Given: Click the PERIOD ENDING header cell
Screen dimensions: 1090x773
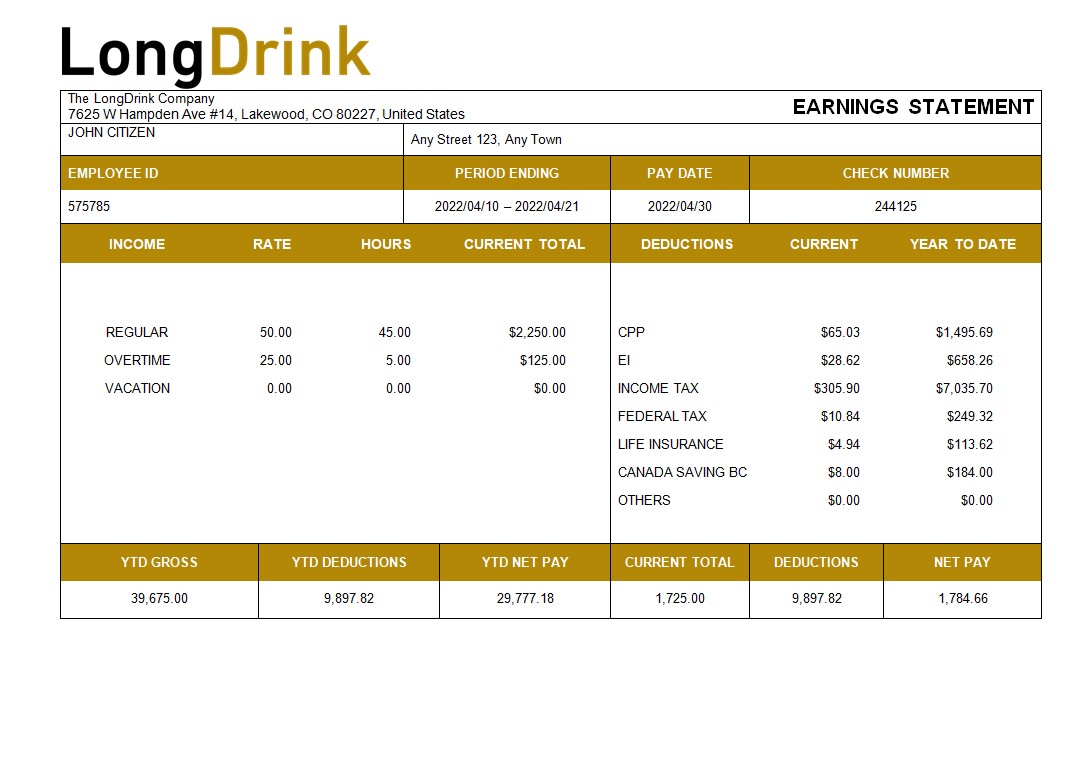Looking at the screenshot, I should click(x=508, y=172).
